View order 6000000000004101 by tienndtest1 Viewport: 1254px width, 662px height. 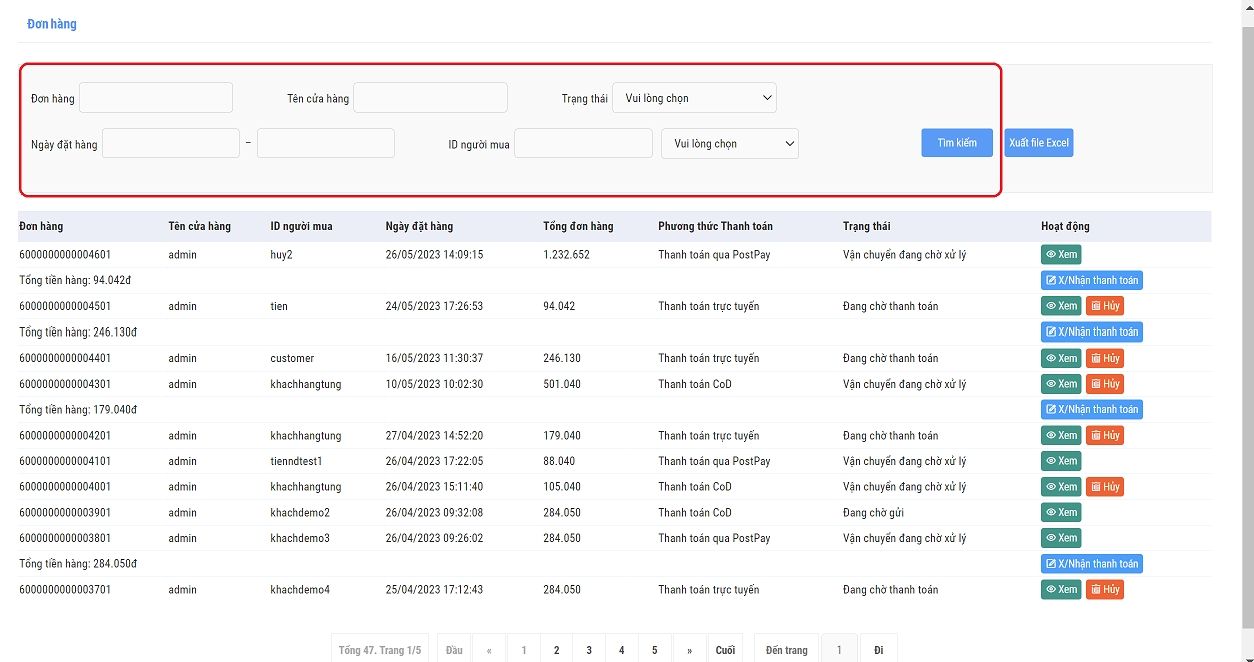[1060, 461]
